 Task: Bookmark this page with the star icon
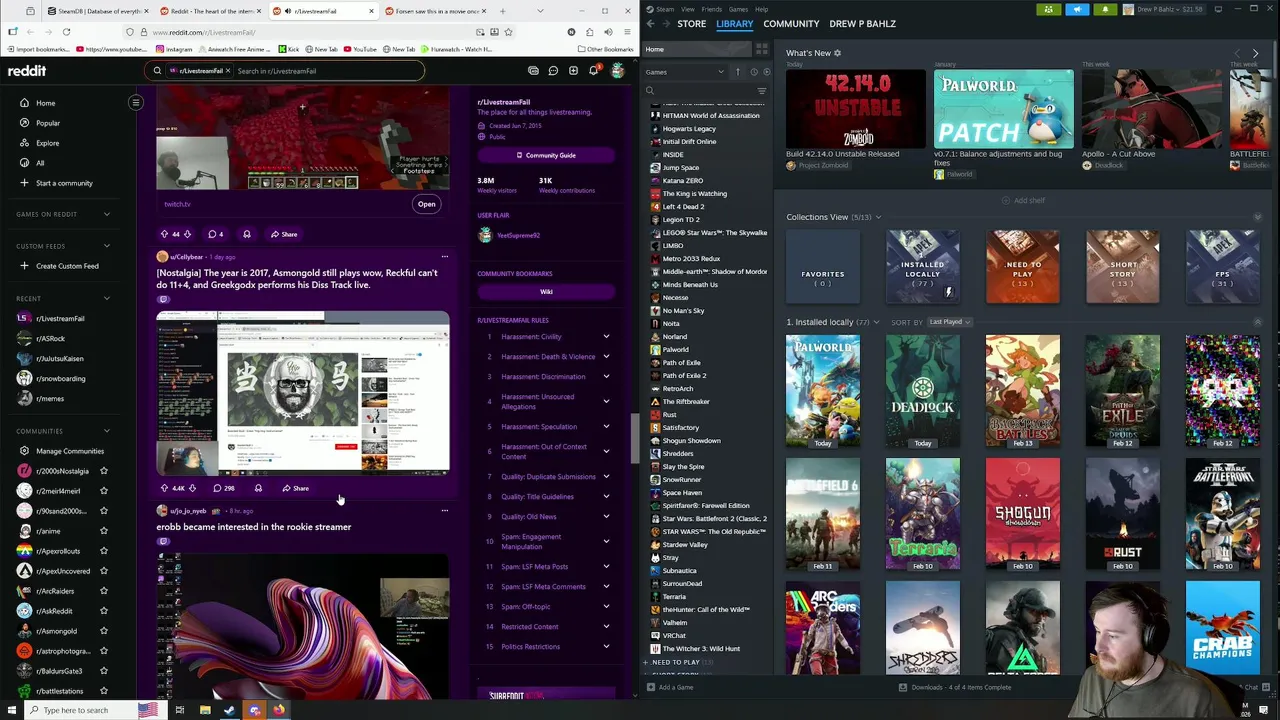(508, 32)
